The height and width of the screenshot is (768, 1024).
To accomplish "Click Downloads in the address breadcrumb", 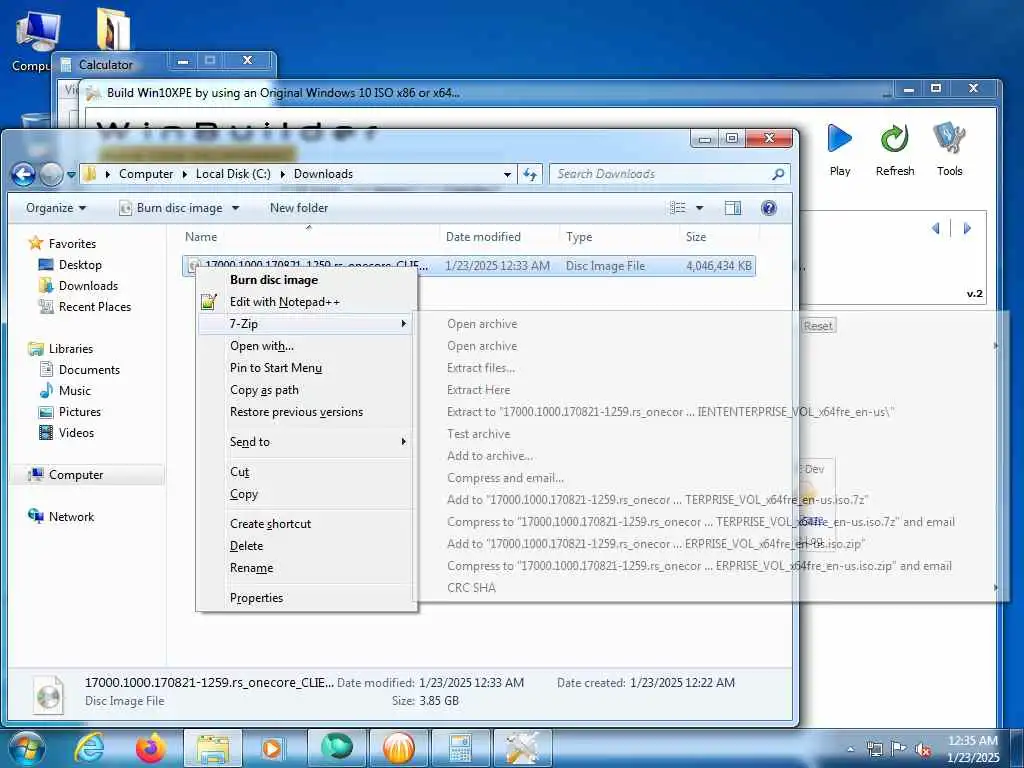I will tap(323, 174).
